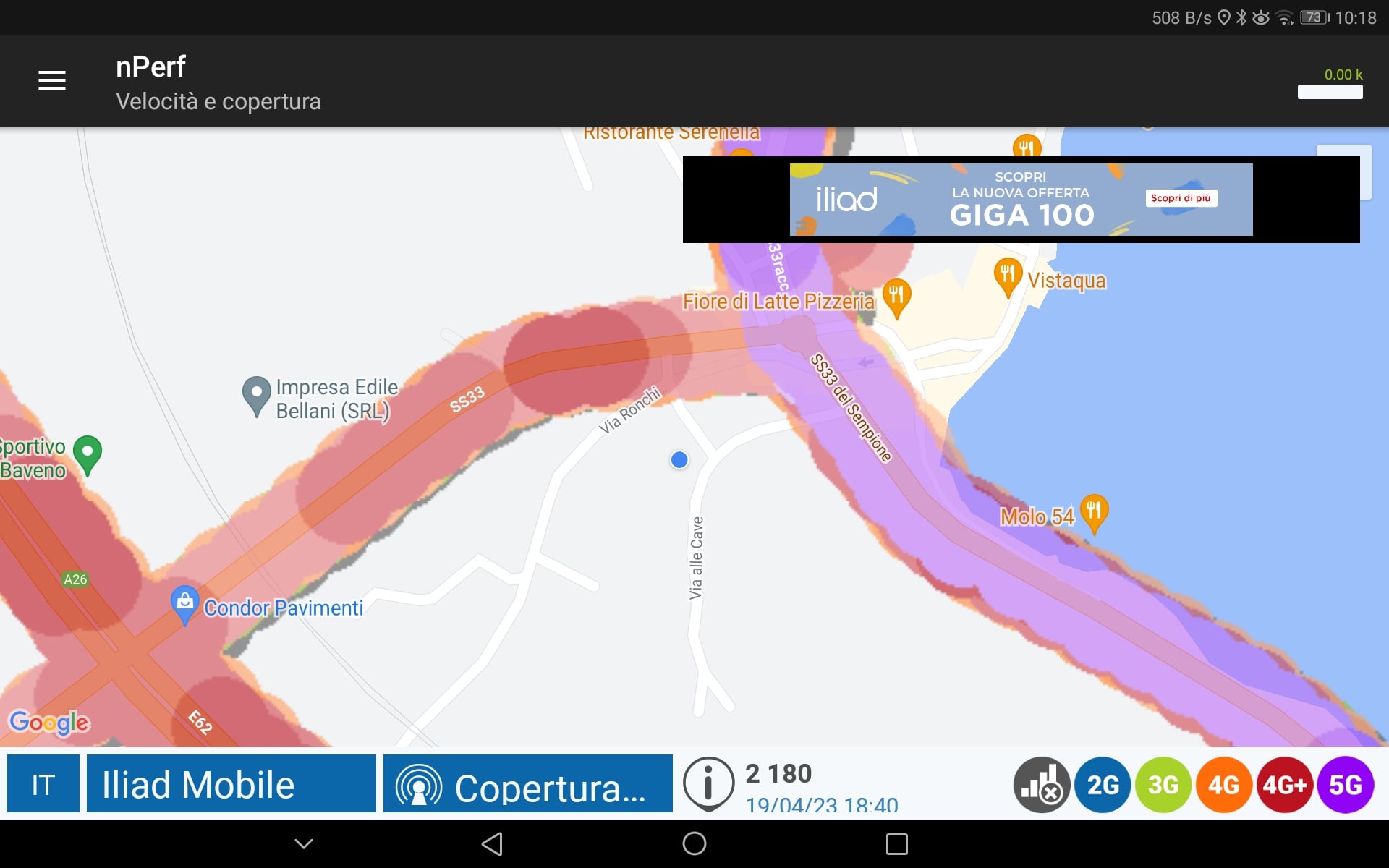Tap the Android back navigation button
This screenshot has width=1389, height=868.
492,843
